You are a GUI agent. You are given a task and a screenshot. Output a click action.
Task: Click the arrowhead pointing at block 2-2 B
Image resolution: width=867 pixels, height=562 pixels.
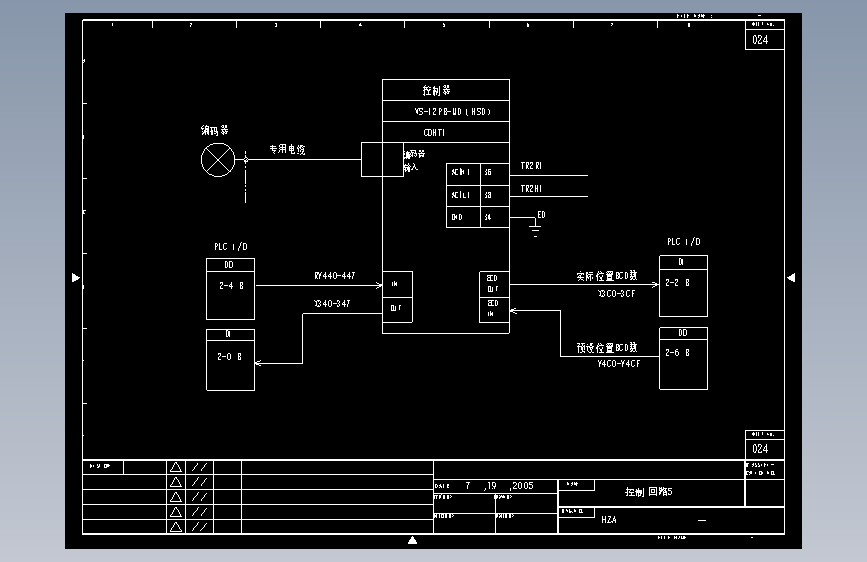656,284
